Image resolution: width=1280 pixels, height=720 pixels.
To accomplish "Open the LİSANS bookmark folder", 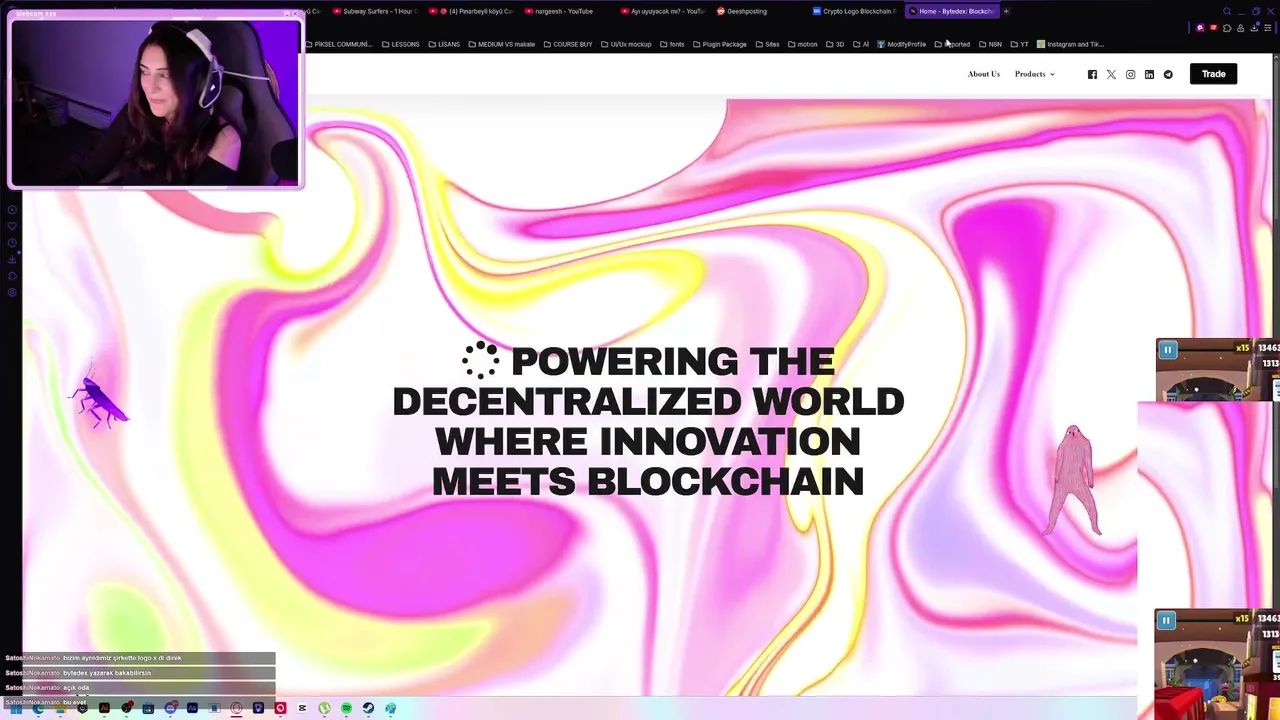I will (444, 44).
